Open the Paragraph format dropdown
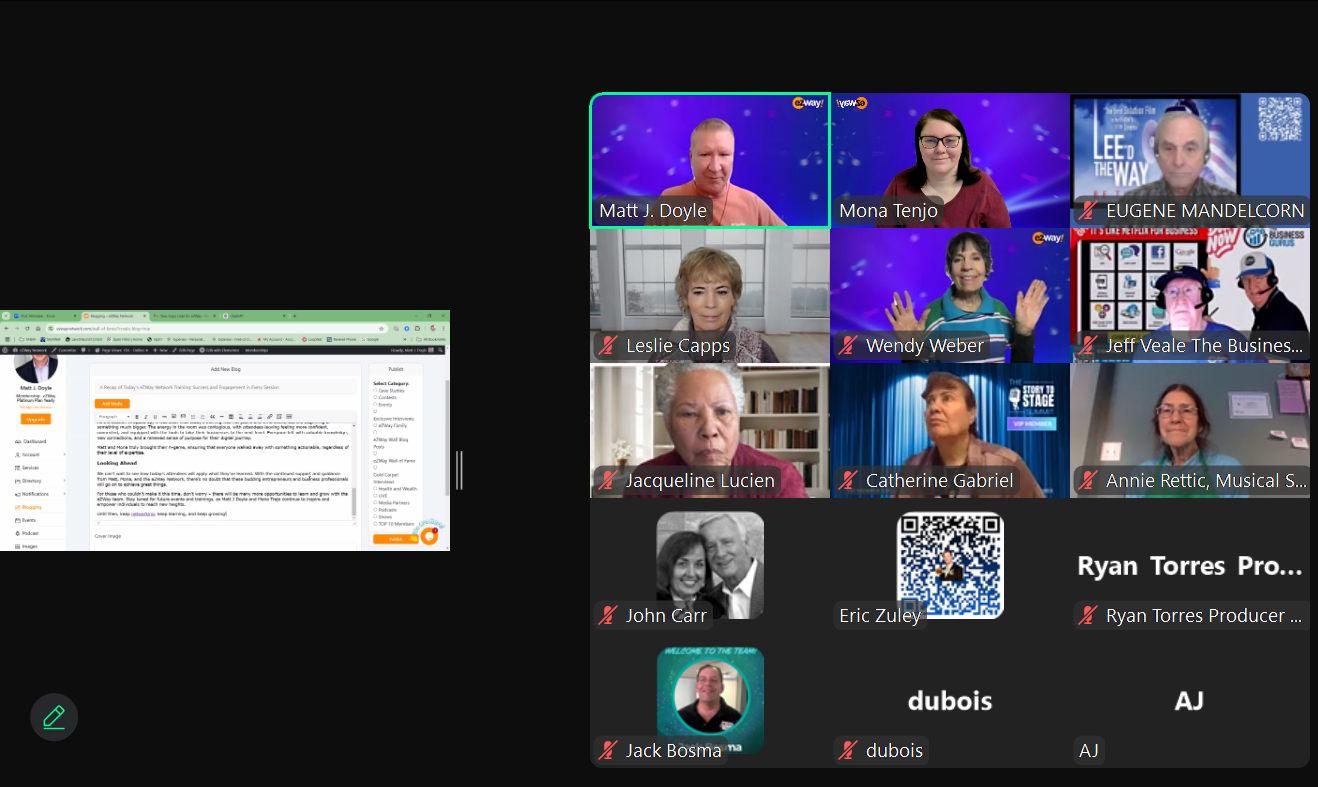Viewport: 1318px width, 787px height. [x=112, y=416]
